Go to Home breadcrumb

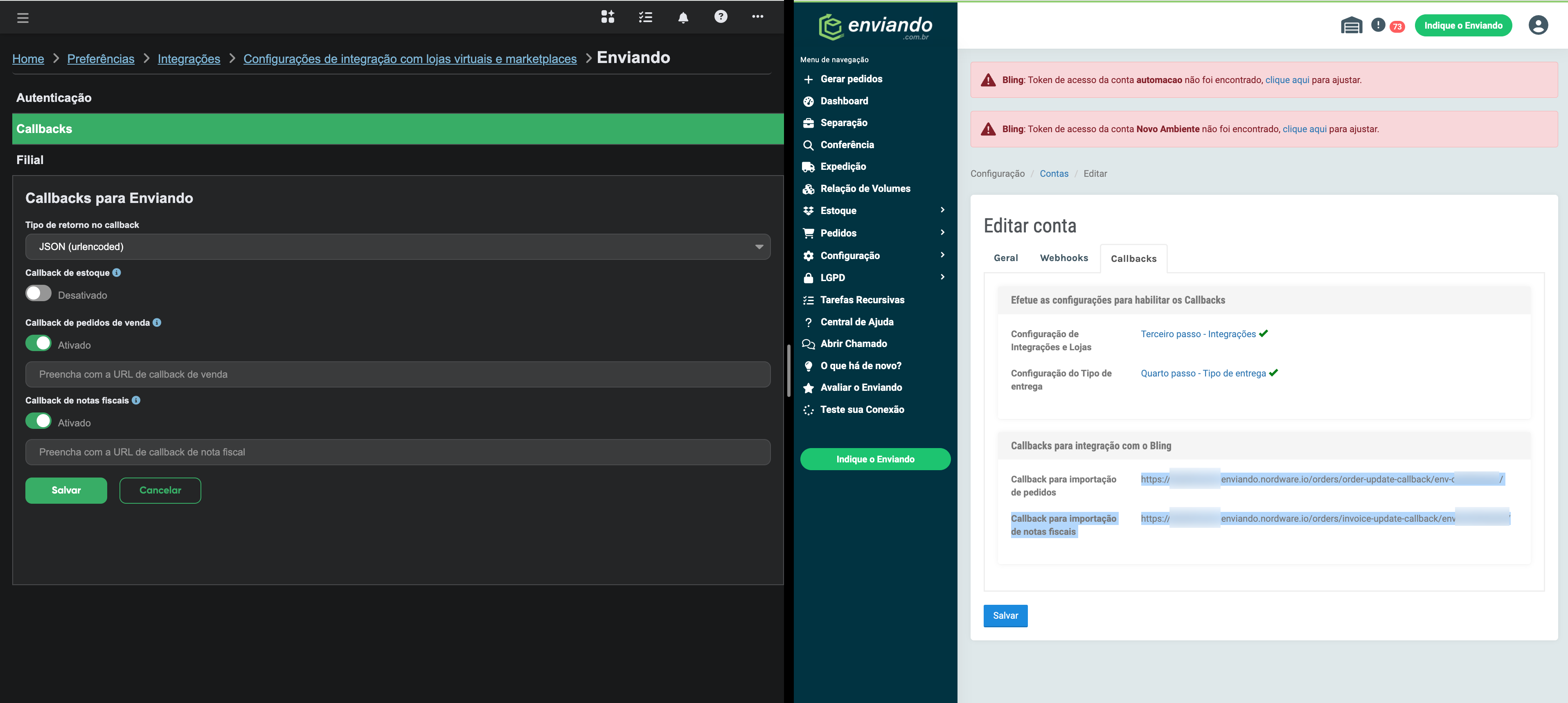click(x=28, y=59)
